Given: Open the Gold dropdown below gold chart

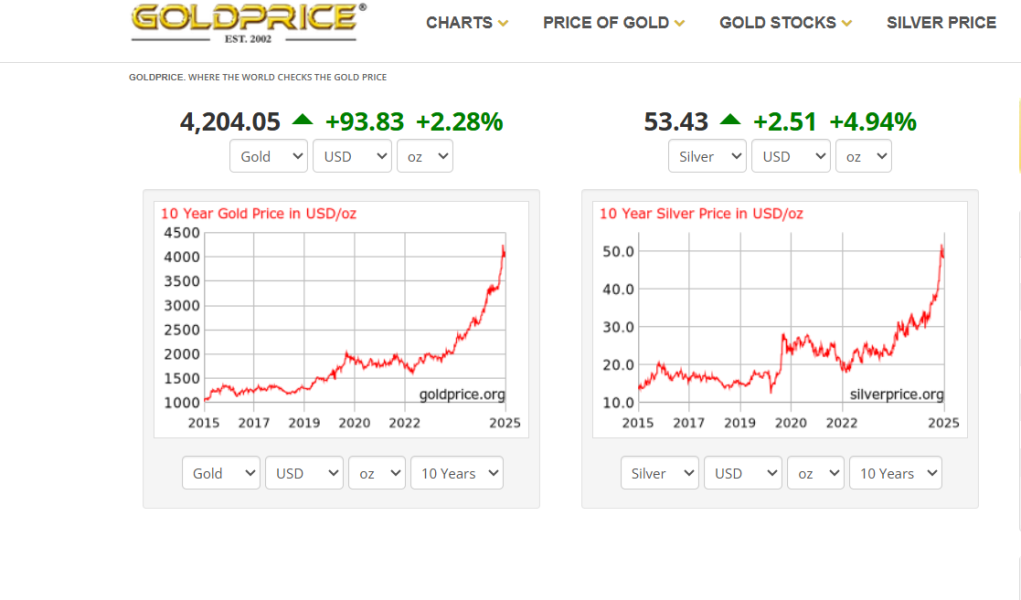Looking at the screenshot, I should point(221,473).
